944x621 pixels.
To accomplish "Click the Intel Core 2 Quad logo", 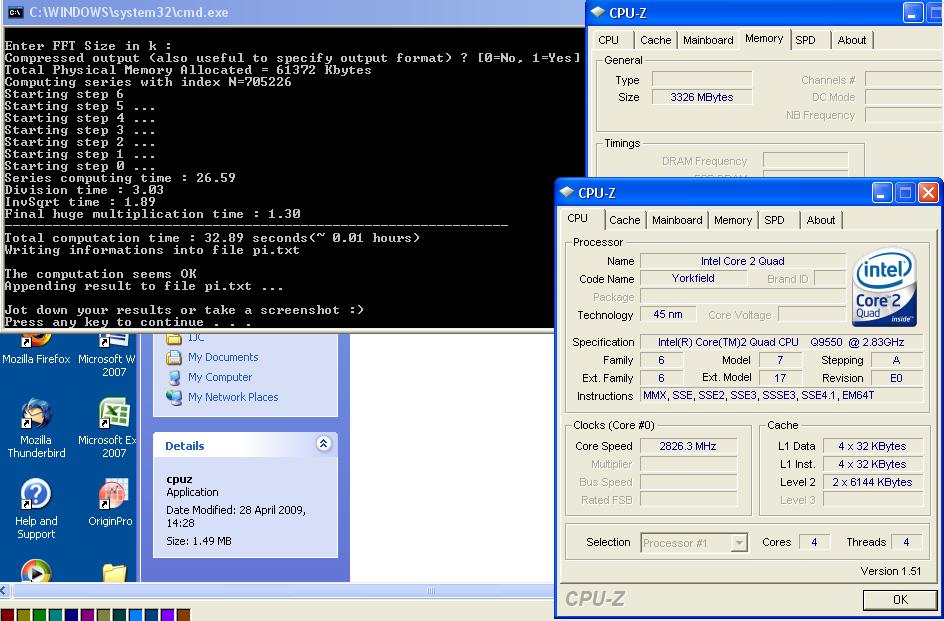I will 884,287.
